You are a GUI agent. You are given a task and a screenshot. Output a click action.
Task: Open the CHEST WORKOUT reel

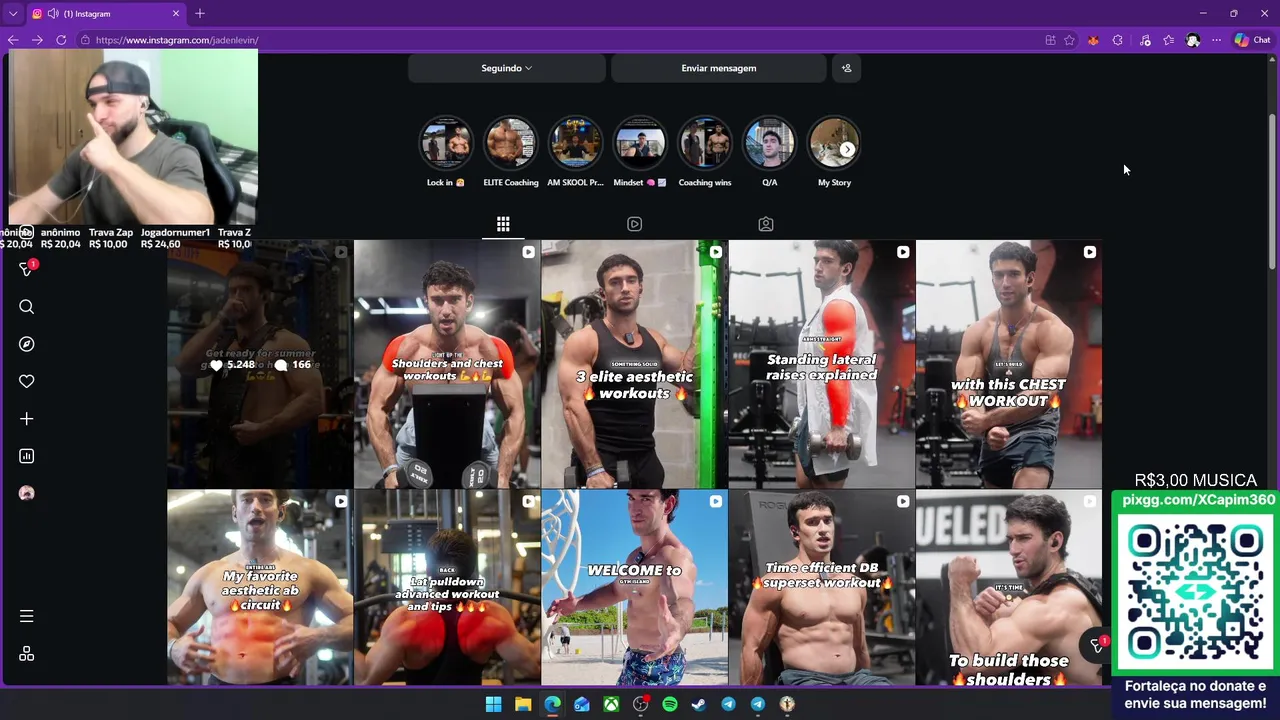[1008, 364]
